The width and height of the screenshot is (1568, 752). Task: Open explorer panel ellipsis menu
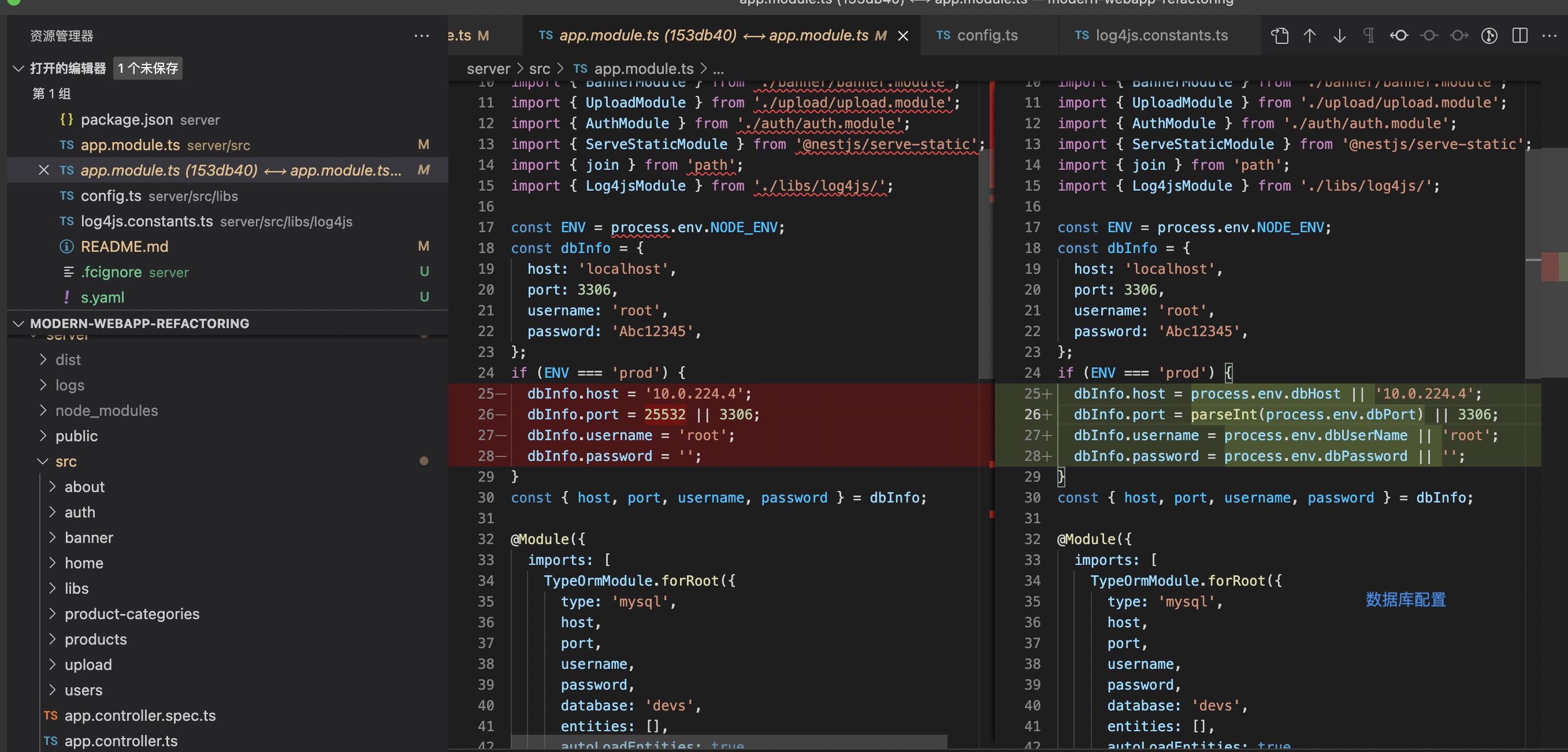(421, 36)
